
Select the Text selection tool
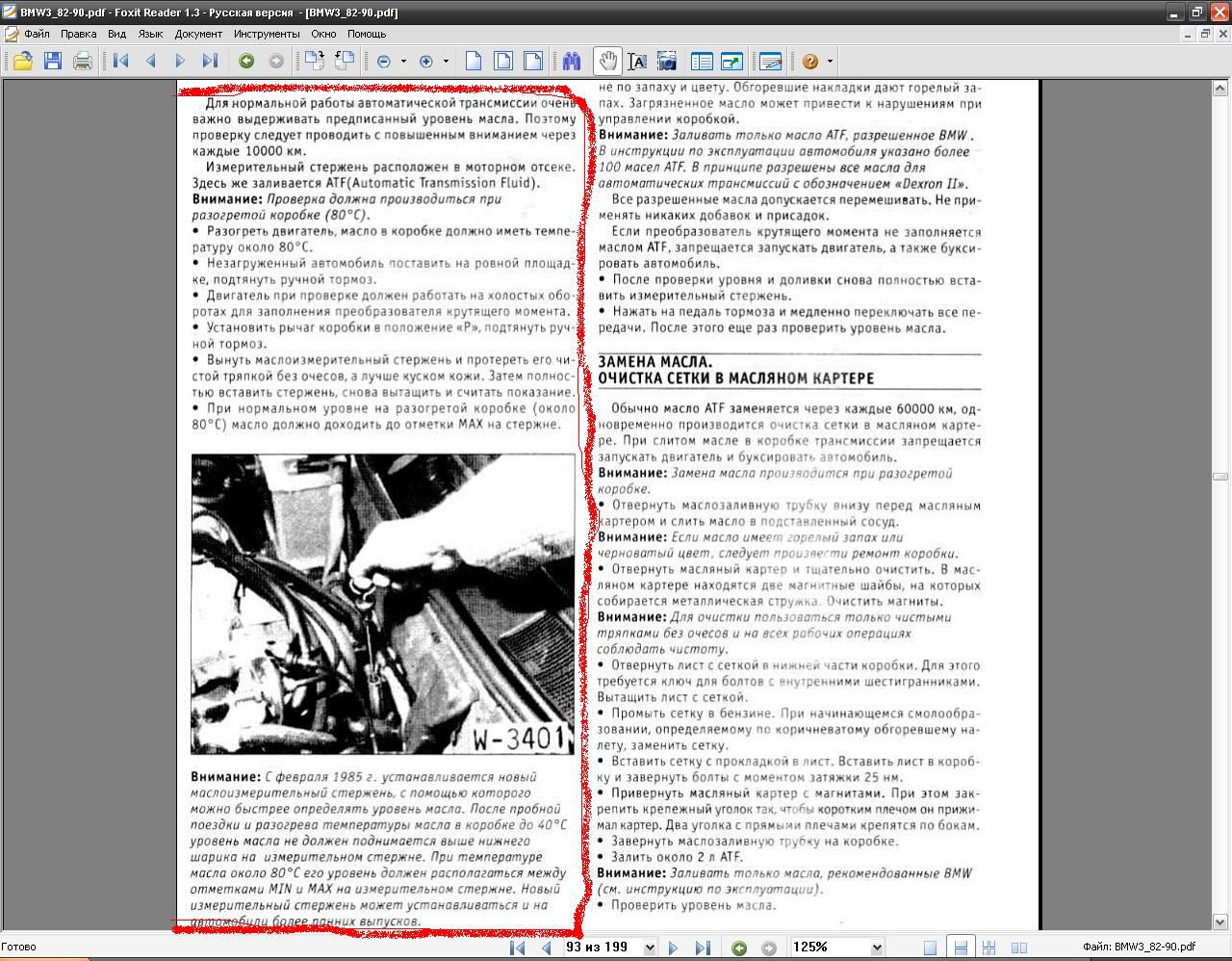click(x=637, y=62)
